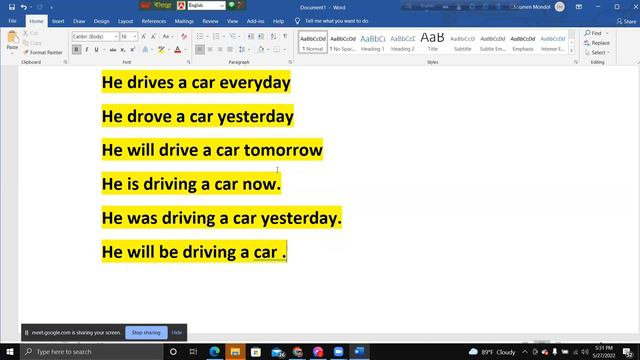Click the Shading paint bucket icon

coord(261,50)
